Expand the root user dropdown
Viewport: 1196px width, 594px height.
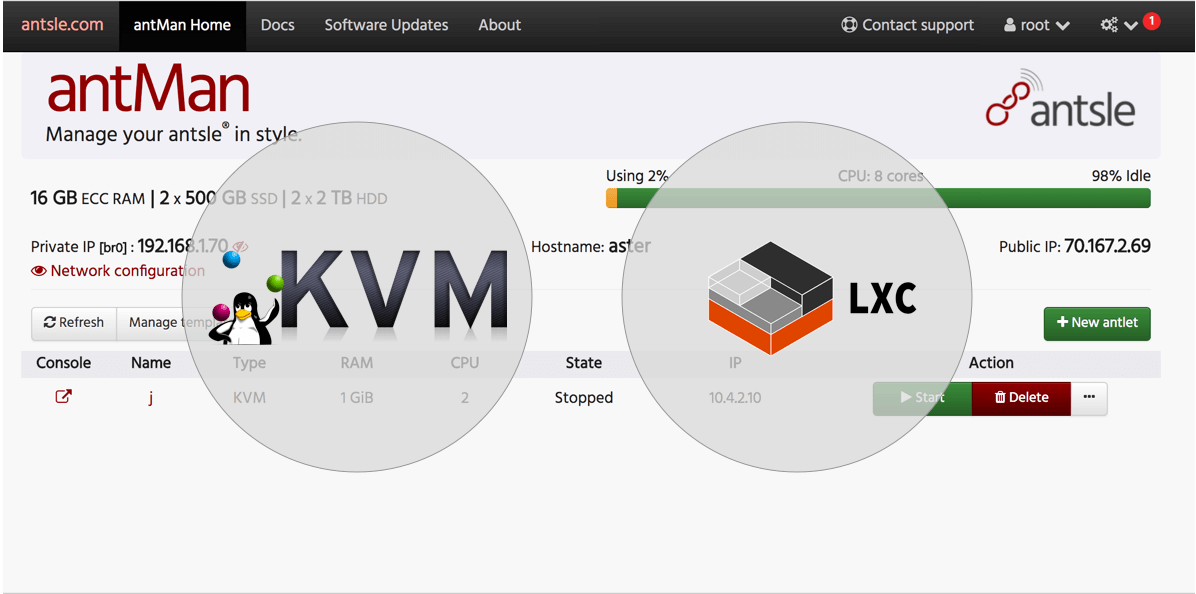1037,25
